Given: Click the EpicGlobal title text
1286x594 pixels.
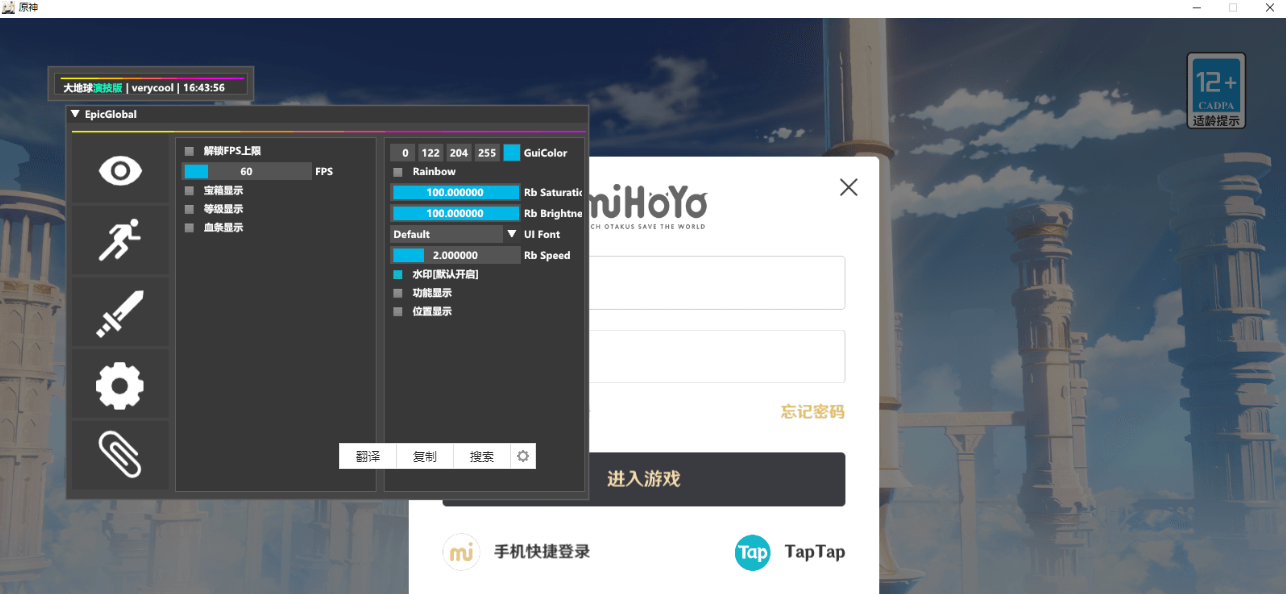Looking at the screenshot, I should pyautogui.click(x=110, y=114).
